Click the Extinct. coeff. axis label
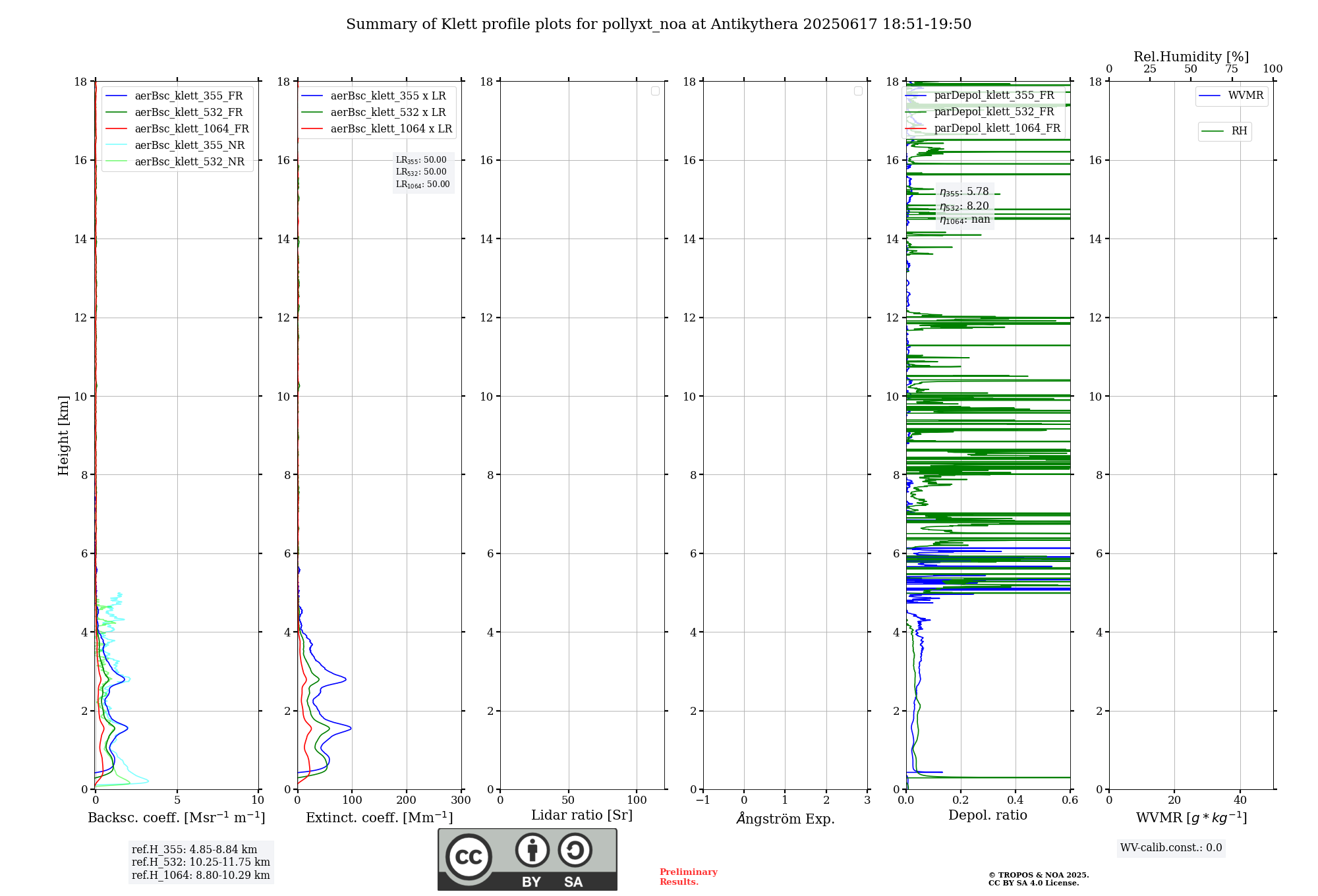Image resolution: width=1318 pixels, height=896 pixels. click(x=380, y=818)
